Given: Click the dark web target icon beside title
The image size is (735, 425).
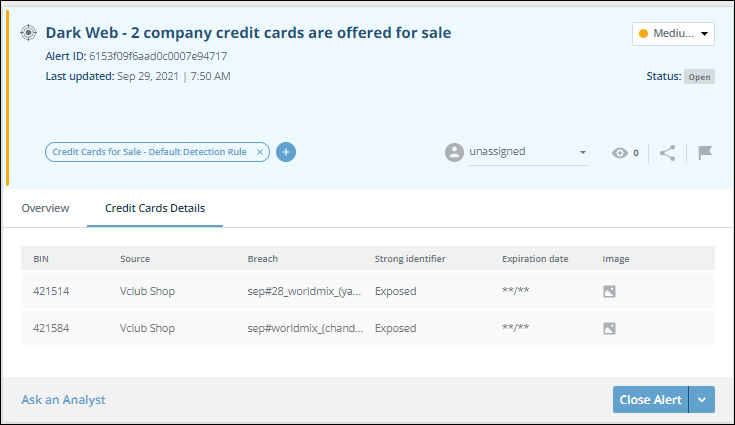Looking at the screenshot, I should pyautogui.click(x=28, y=33).
